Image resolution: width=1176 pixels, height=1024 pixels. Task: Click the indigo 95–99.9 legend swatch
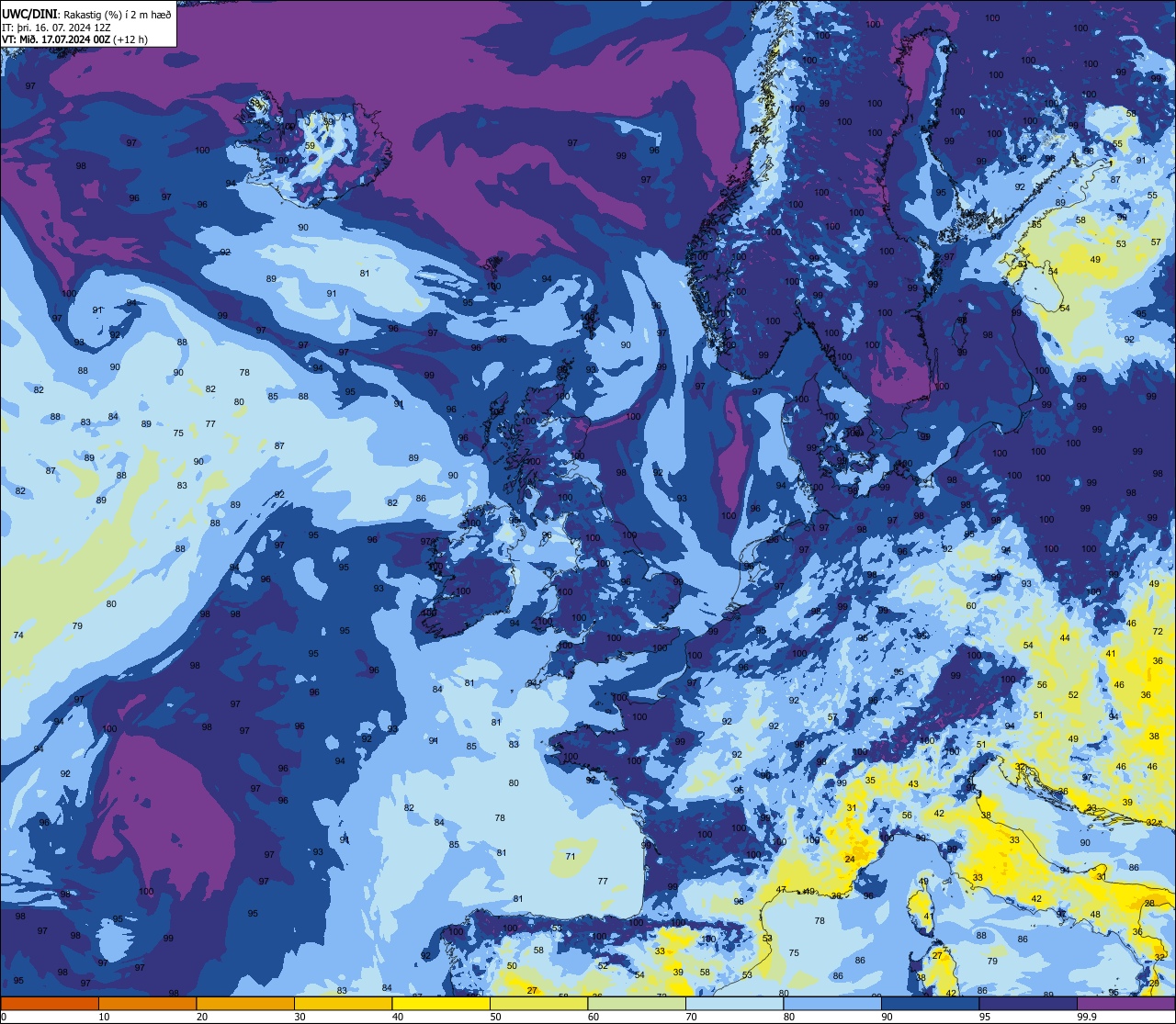point(1028,1003)
